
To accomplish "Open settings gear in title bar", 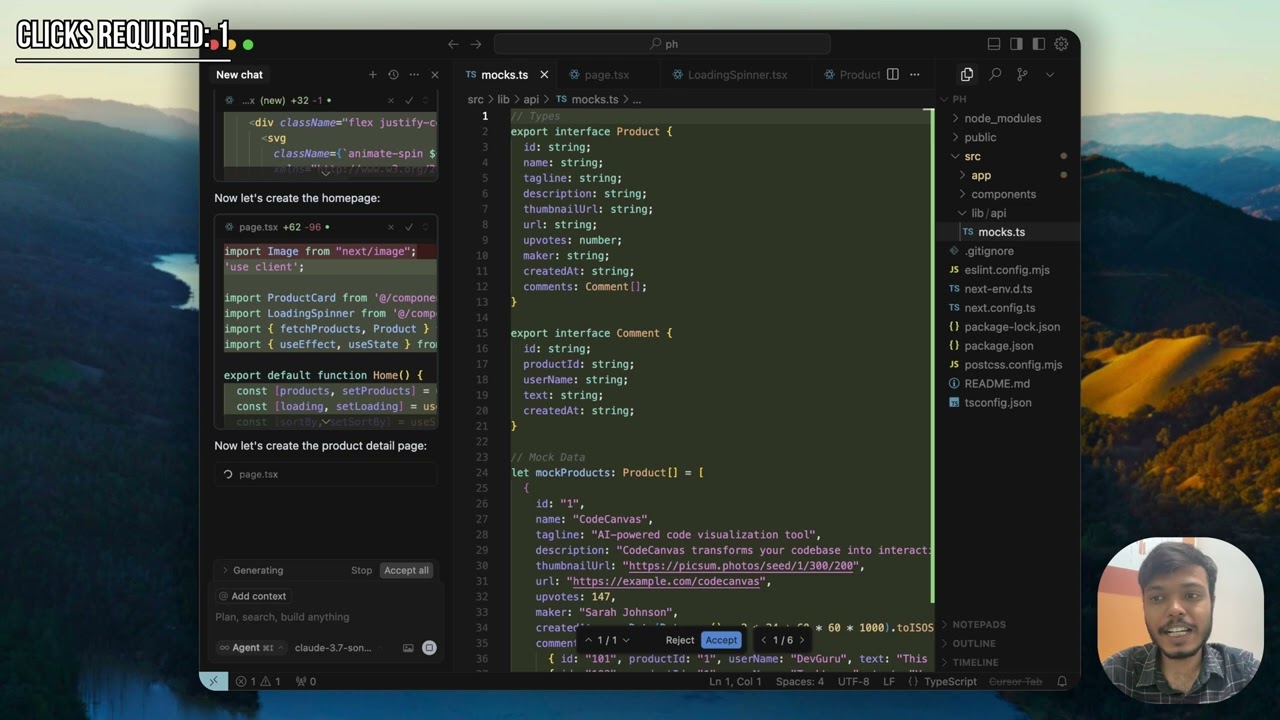I will click(1061, 44).
